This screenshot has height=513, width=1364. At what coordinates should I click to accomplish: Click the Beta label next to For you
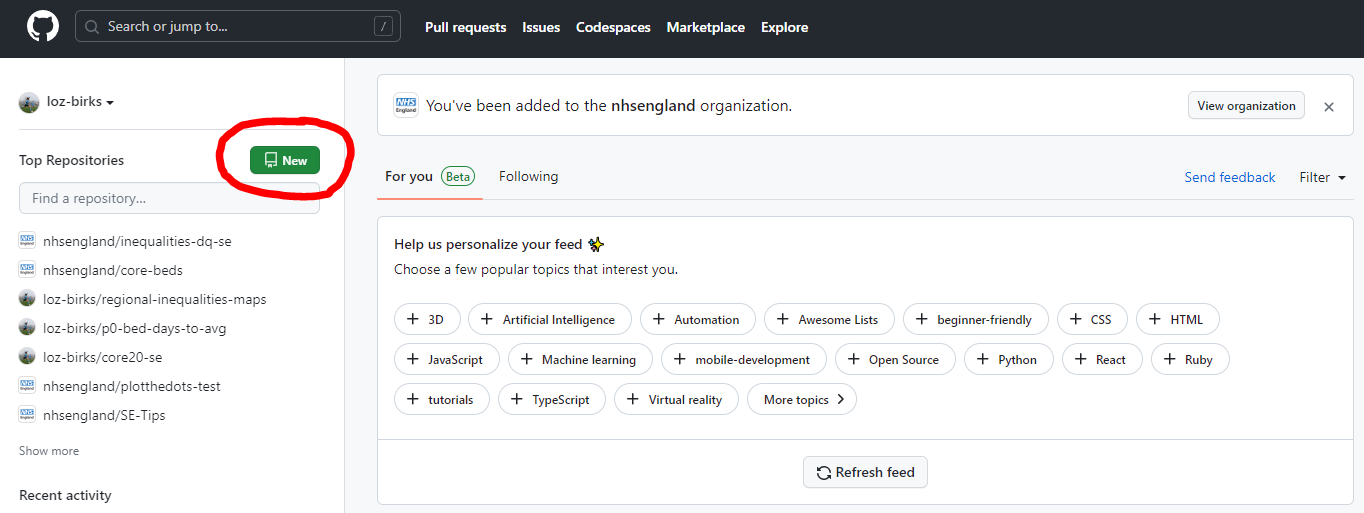point(458,177)
